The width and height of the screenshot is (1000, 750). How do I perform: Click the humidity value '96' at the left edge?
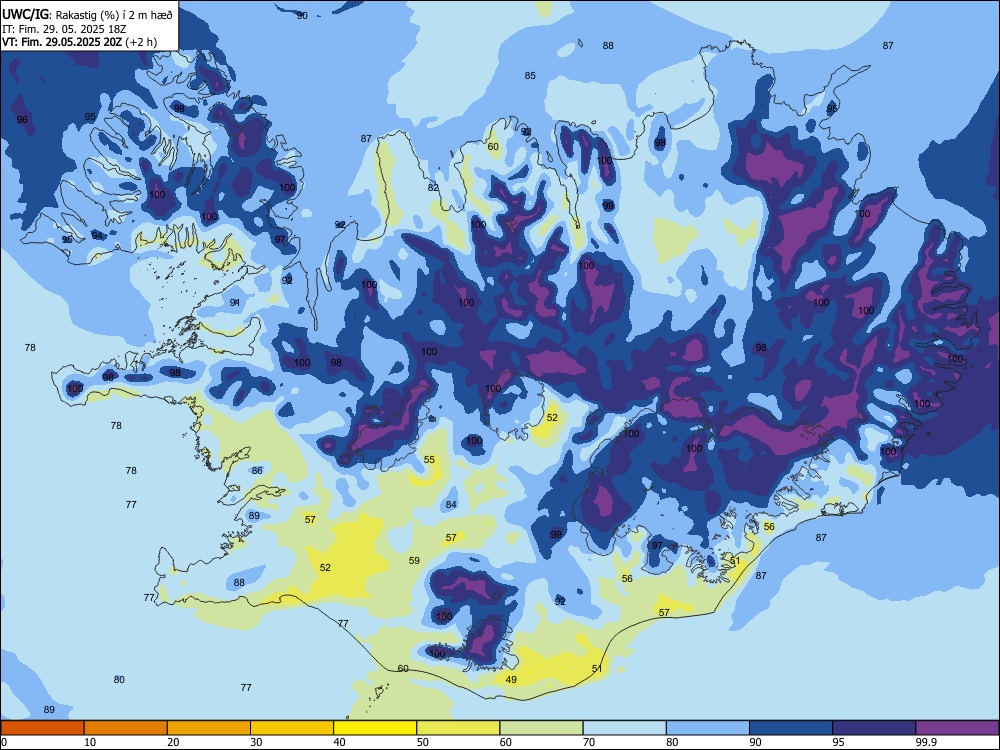pos(22,120)
